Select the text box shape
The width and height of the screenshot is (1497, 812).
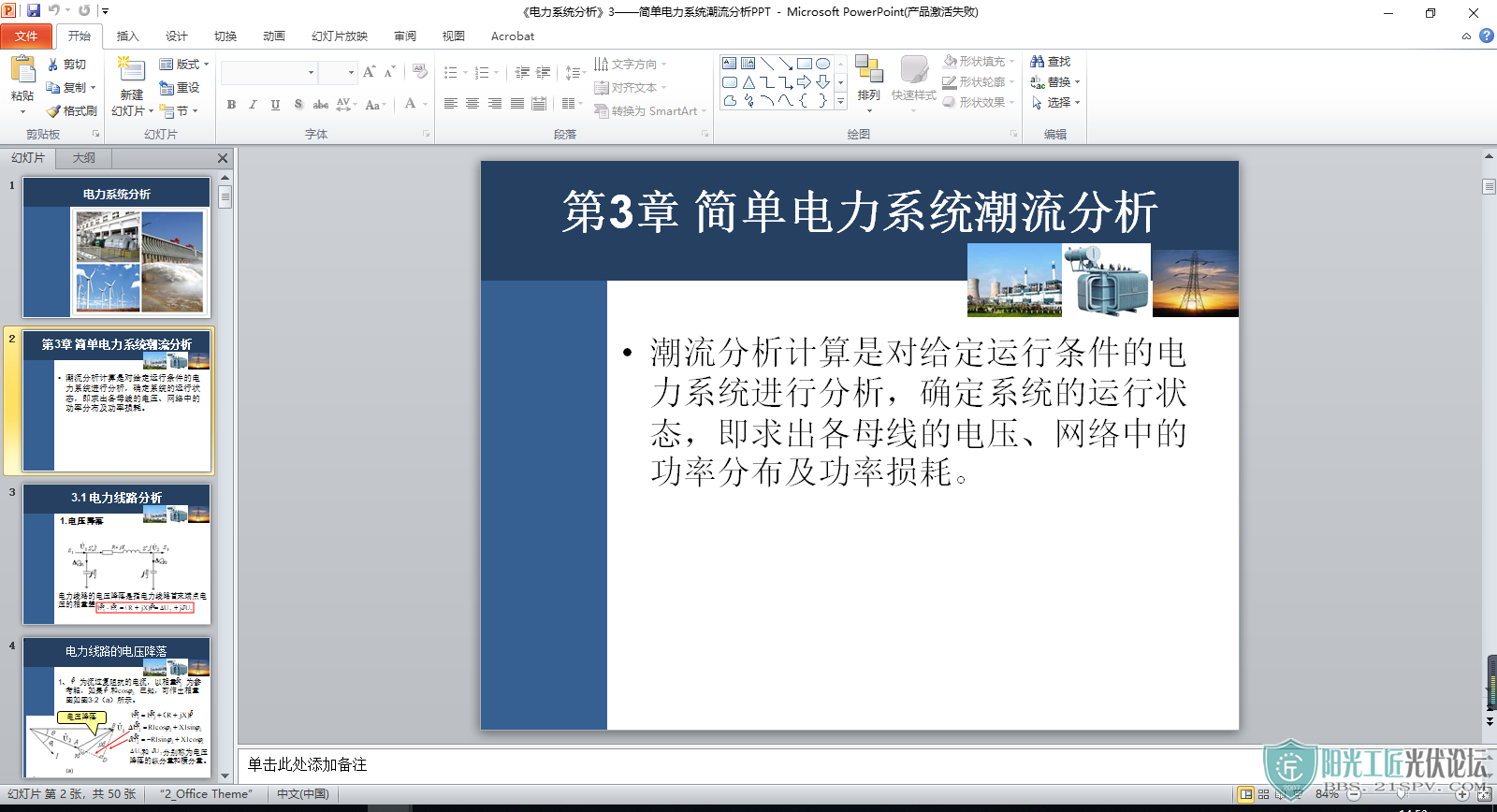tap(730, 64)
